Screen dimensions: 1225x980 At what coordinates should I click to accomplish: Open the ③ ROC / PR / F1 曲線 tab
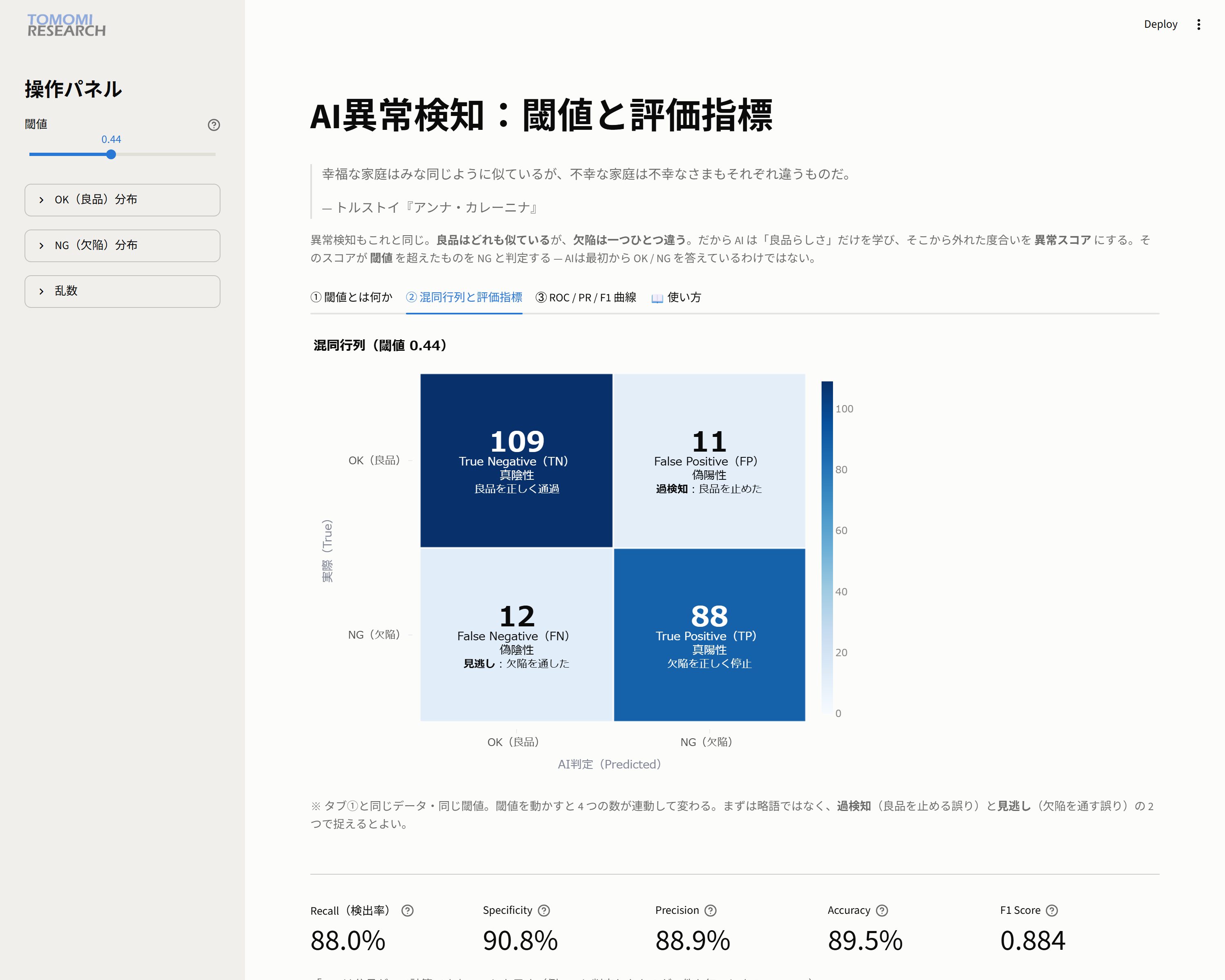tap(586, 297)
